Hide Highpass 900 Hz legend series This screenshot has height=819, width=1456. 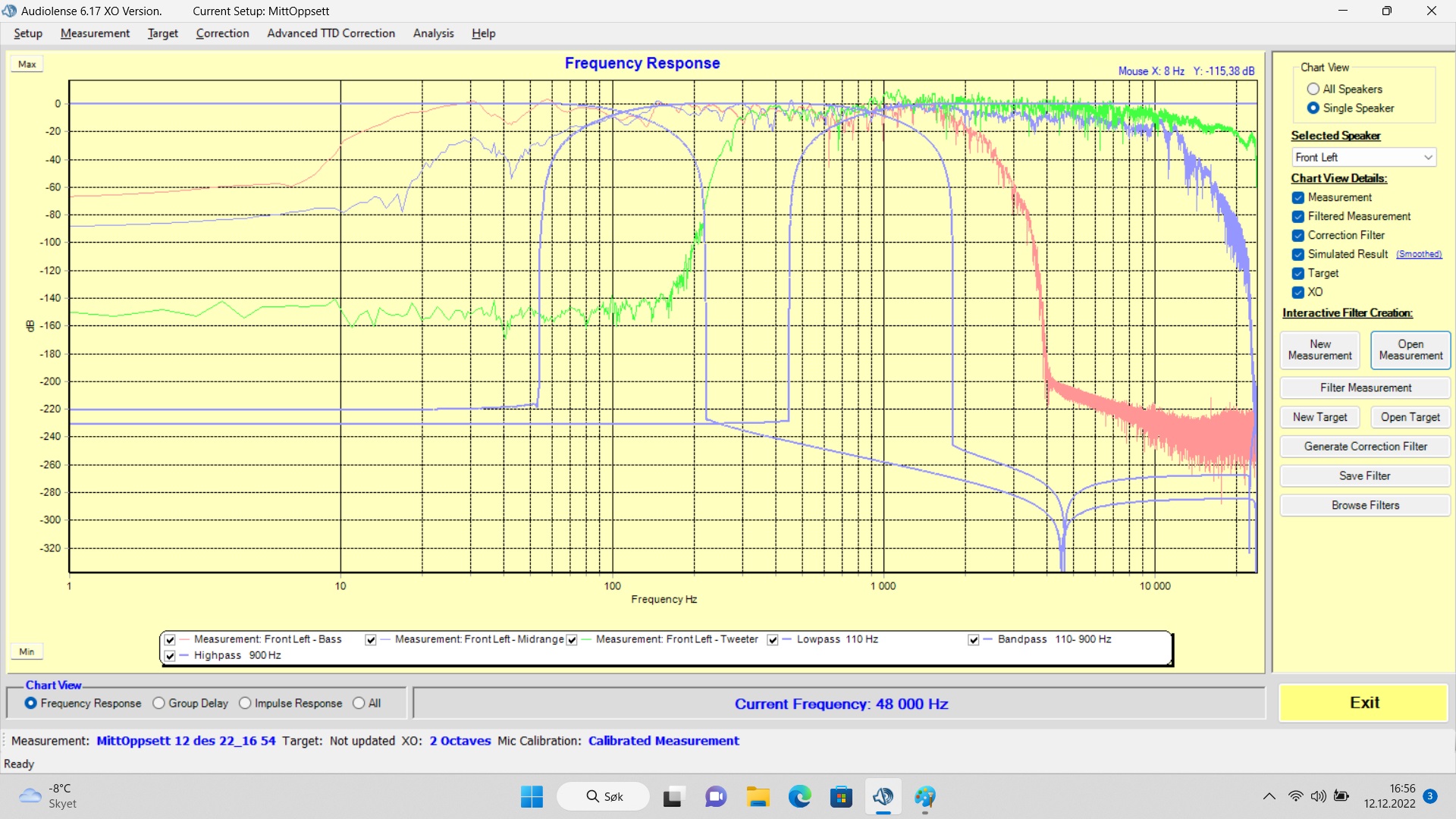[x=170, y=656]
